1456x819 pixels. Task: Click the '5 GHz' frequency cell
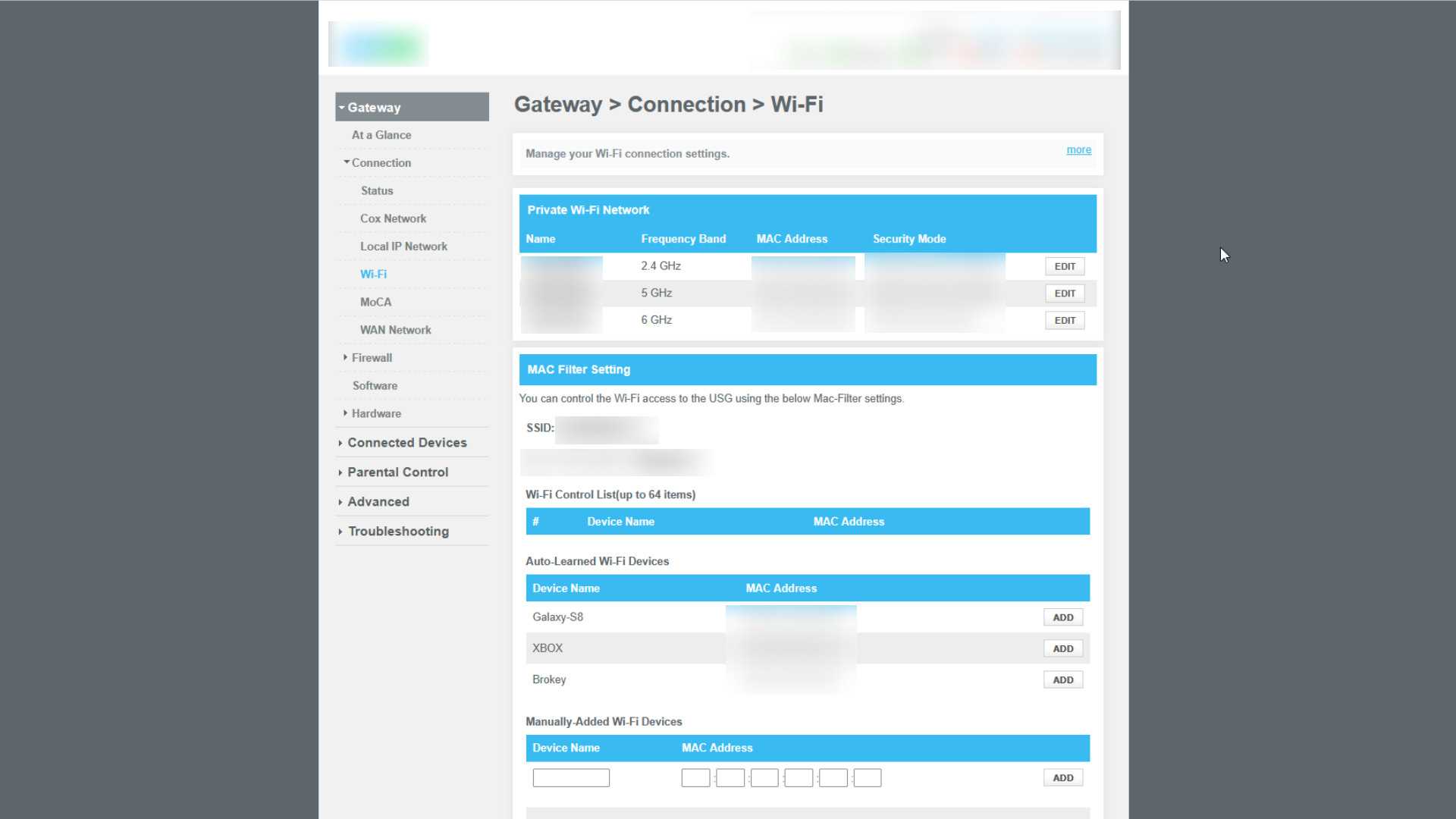tap(656, 293)
